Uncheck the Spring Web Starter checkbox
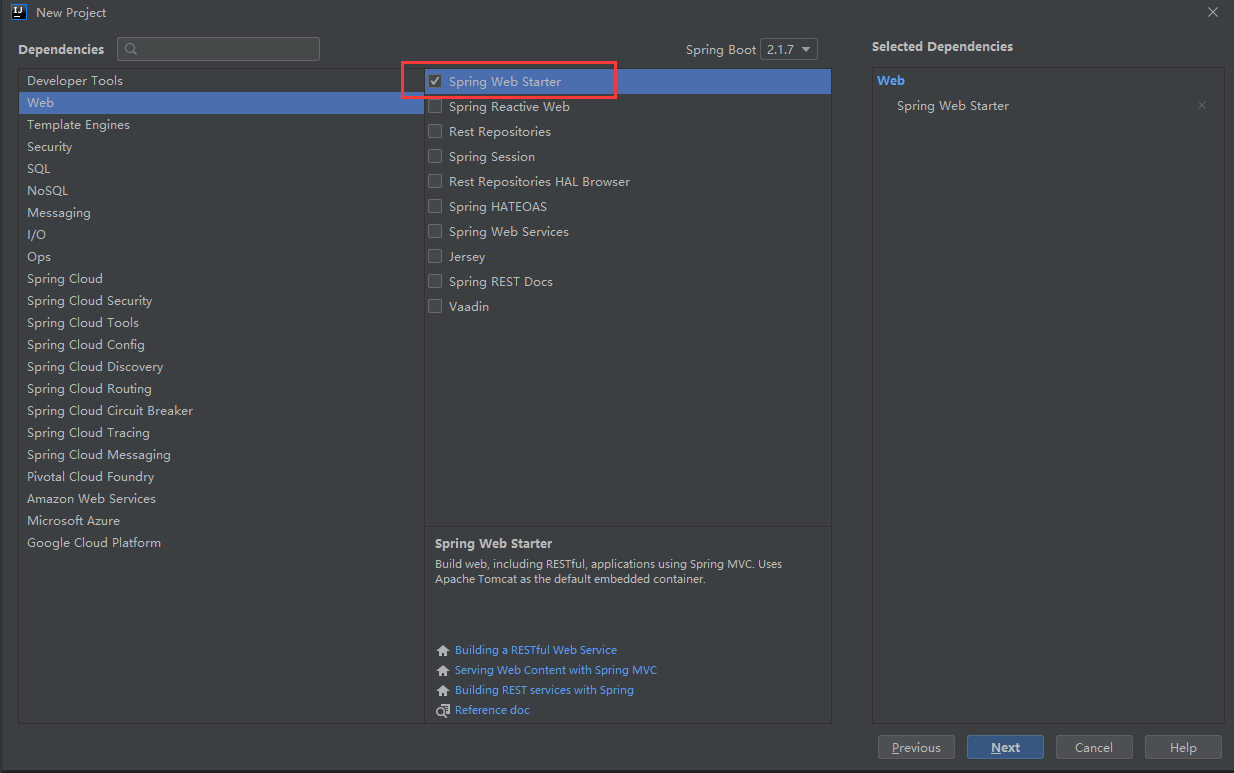This screenshot has height=773, width=1234. pyautogui.click(x=435, y=81)
